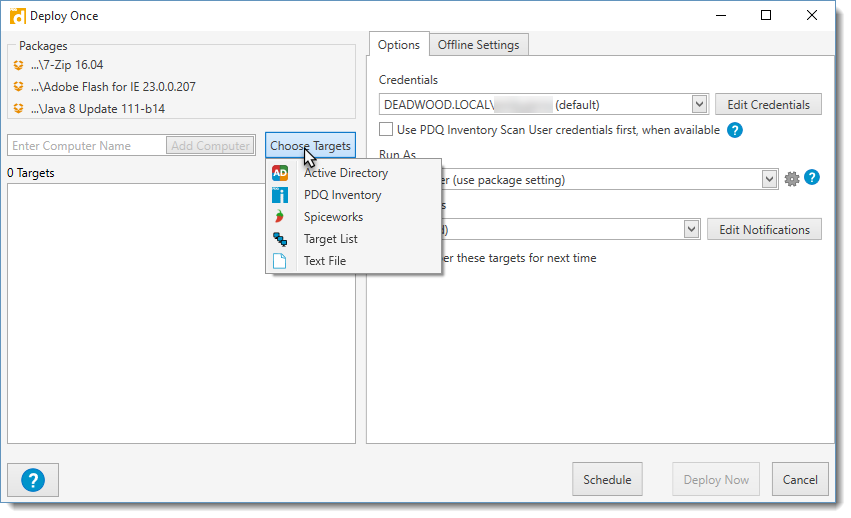The height and width of the screenshot is (518, 851).
Task: Open the Run As settings gear icon
Action: click(x=792, y=179)
